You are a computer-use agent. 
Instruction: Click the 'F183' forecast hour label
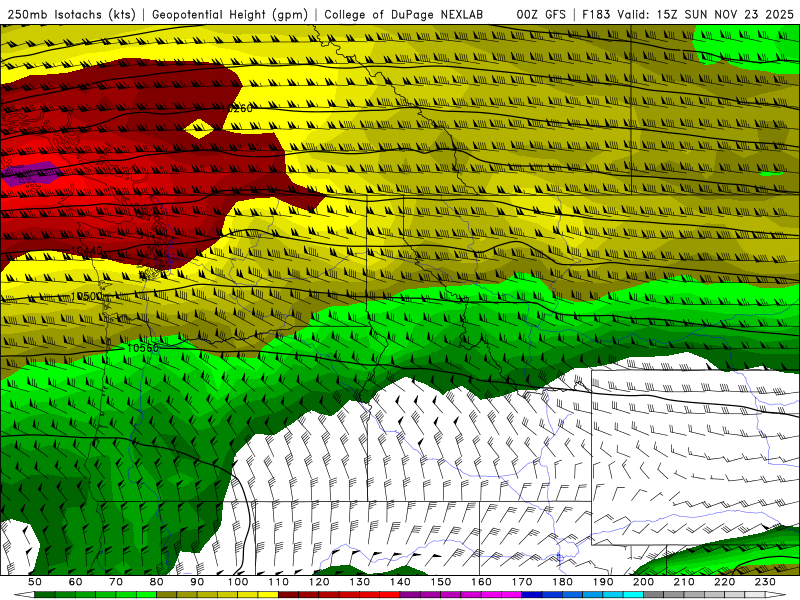(596, 15)
